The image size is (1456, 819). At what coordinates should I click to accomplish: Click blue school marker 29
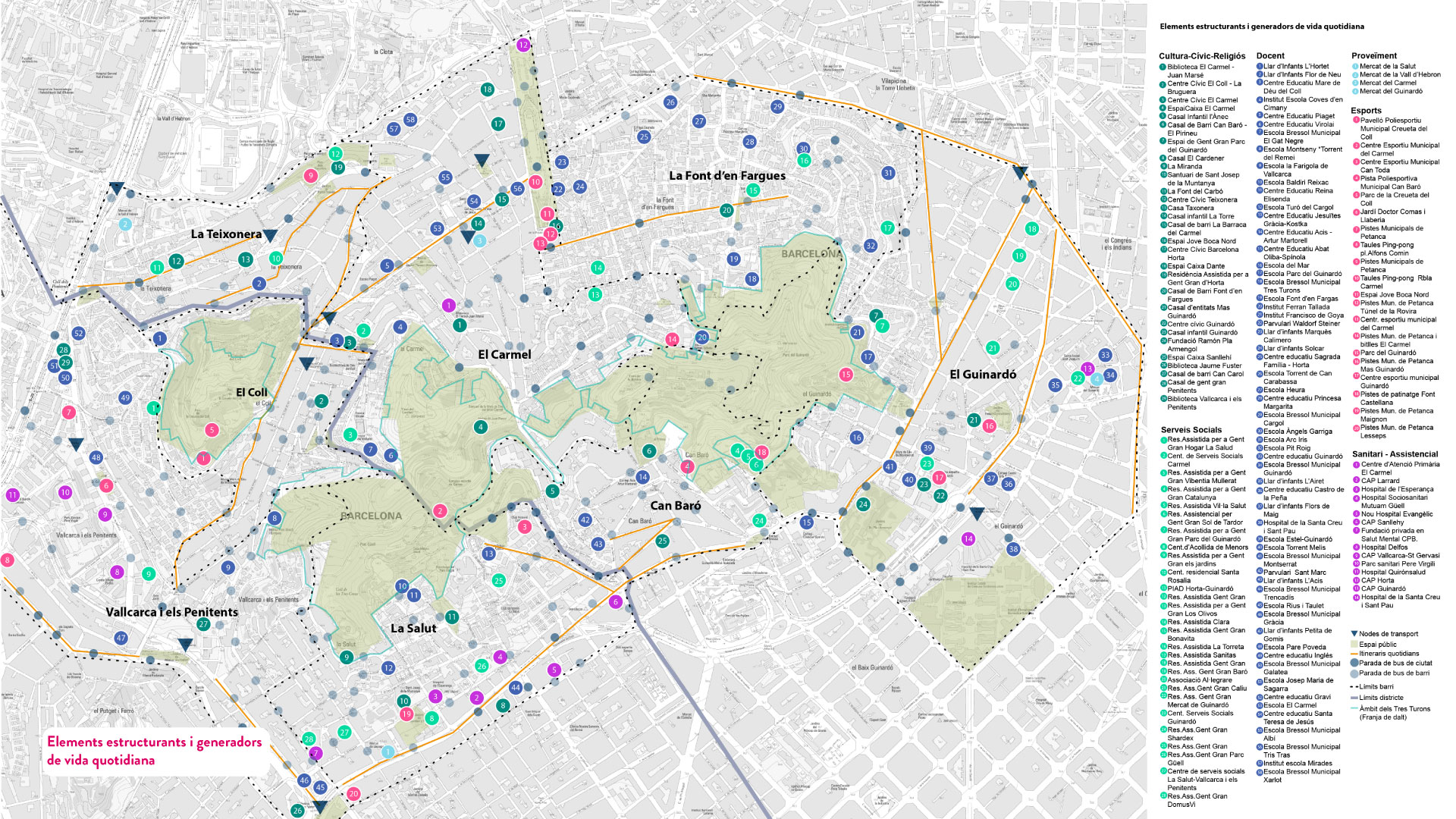coord(777,106)
